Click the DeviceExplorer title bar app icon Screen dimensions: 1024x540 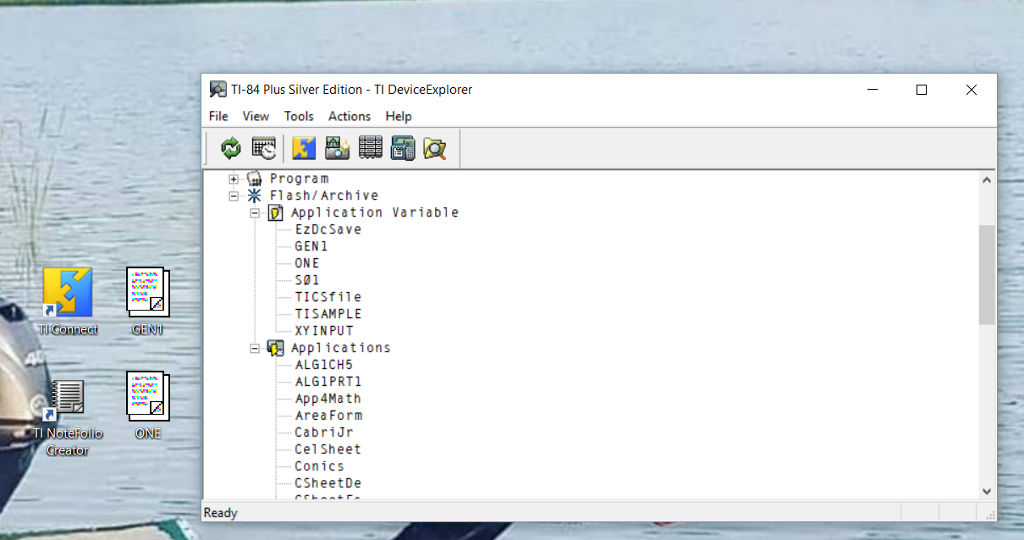coord(217,89)
